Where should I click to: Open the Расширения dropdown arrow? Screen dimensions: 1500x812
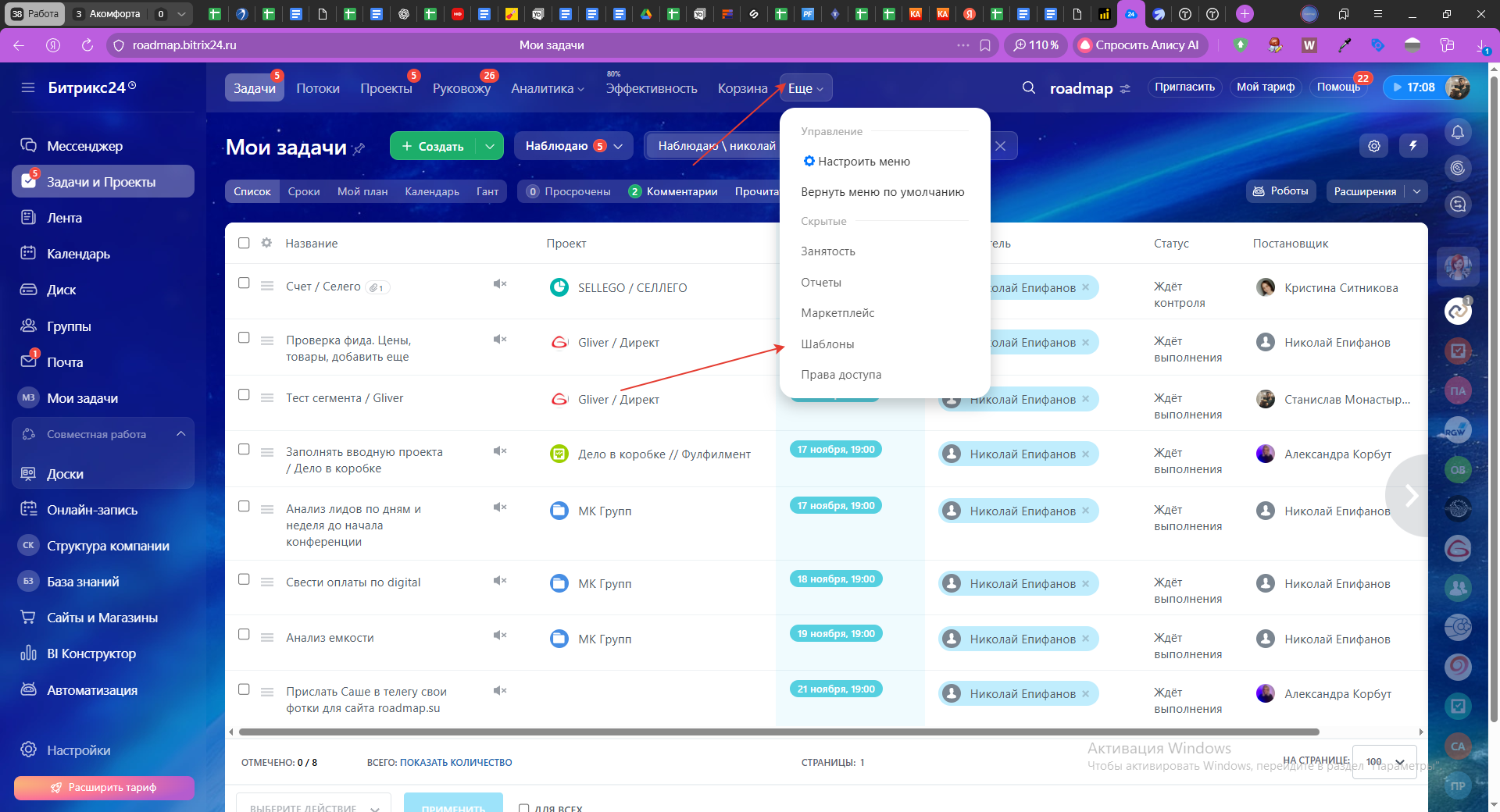1416,191
